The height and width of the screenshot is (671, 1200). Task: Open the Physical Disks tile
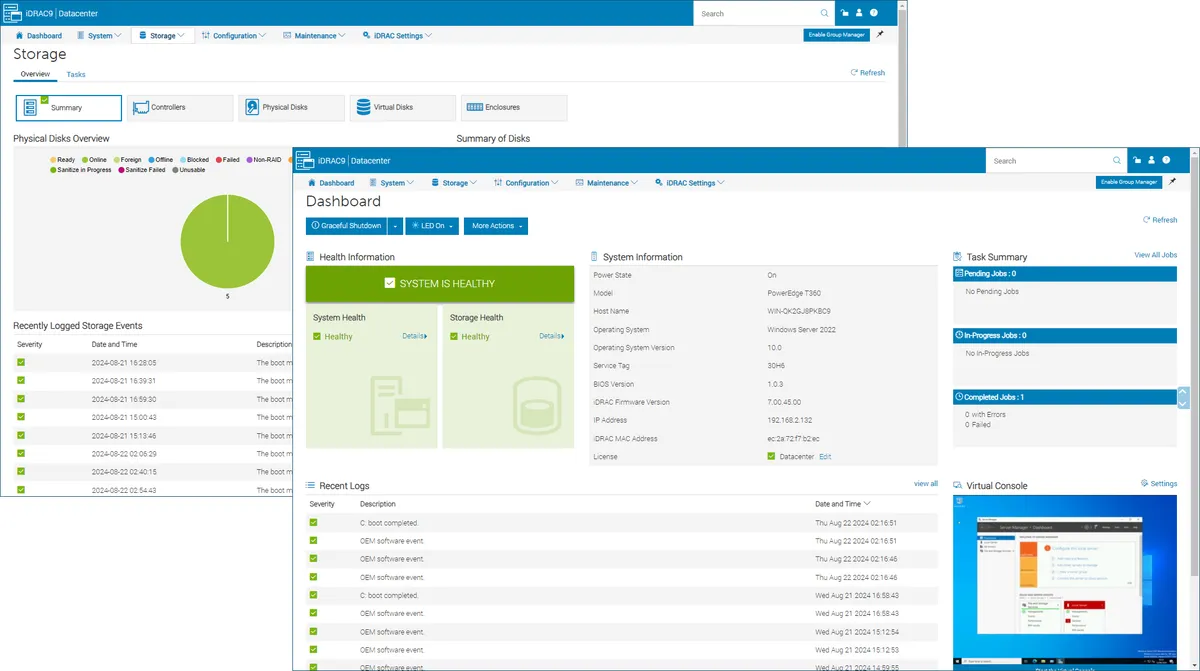pyautogui.click(x=292, y=107)
